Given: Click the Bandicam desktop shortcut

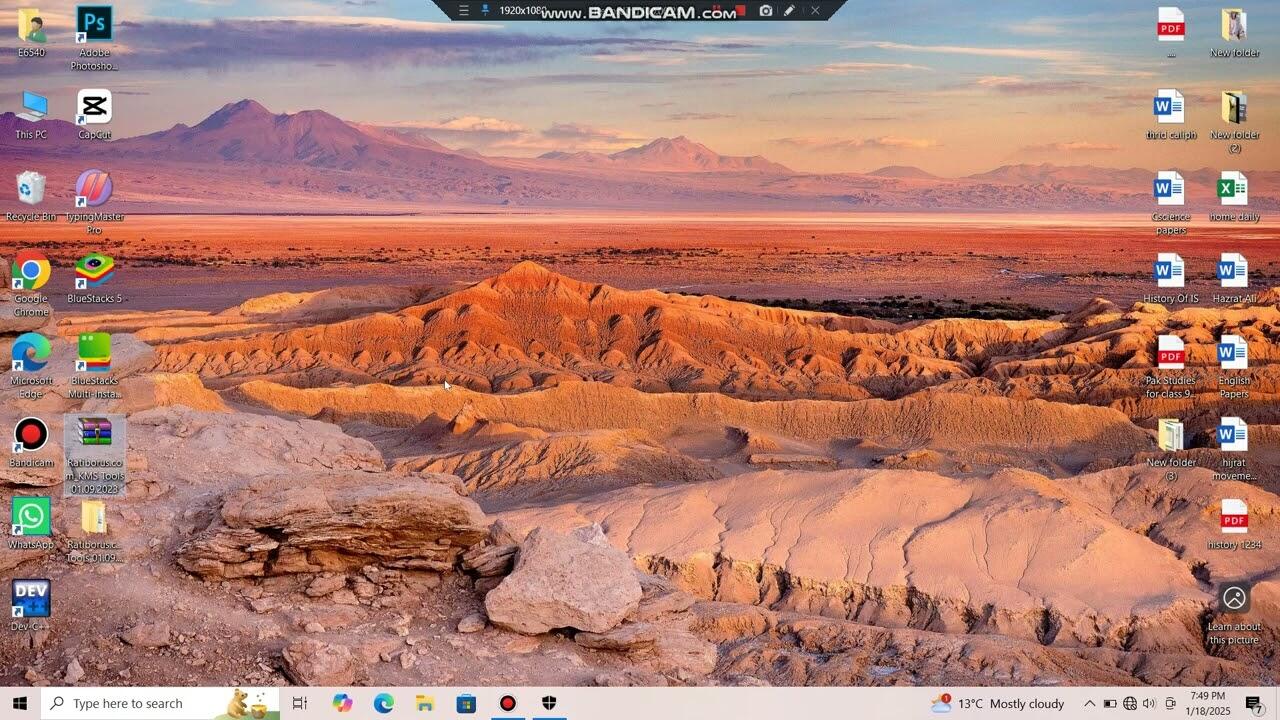Looking at the screenshot, I should [x=31, y=436].
